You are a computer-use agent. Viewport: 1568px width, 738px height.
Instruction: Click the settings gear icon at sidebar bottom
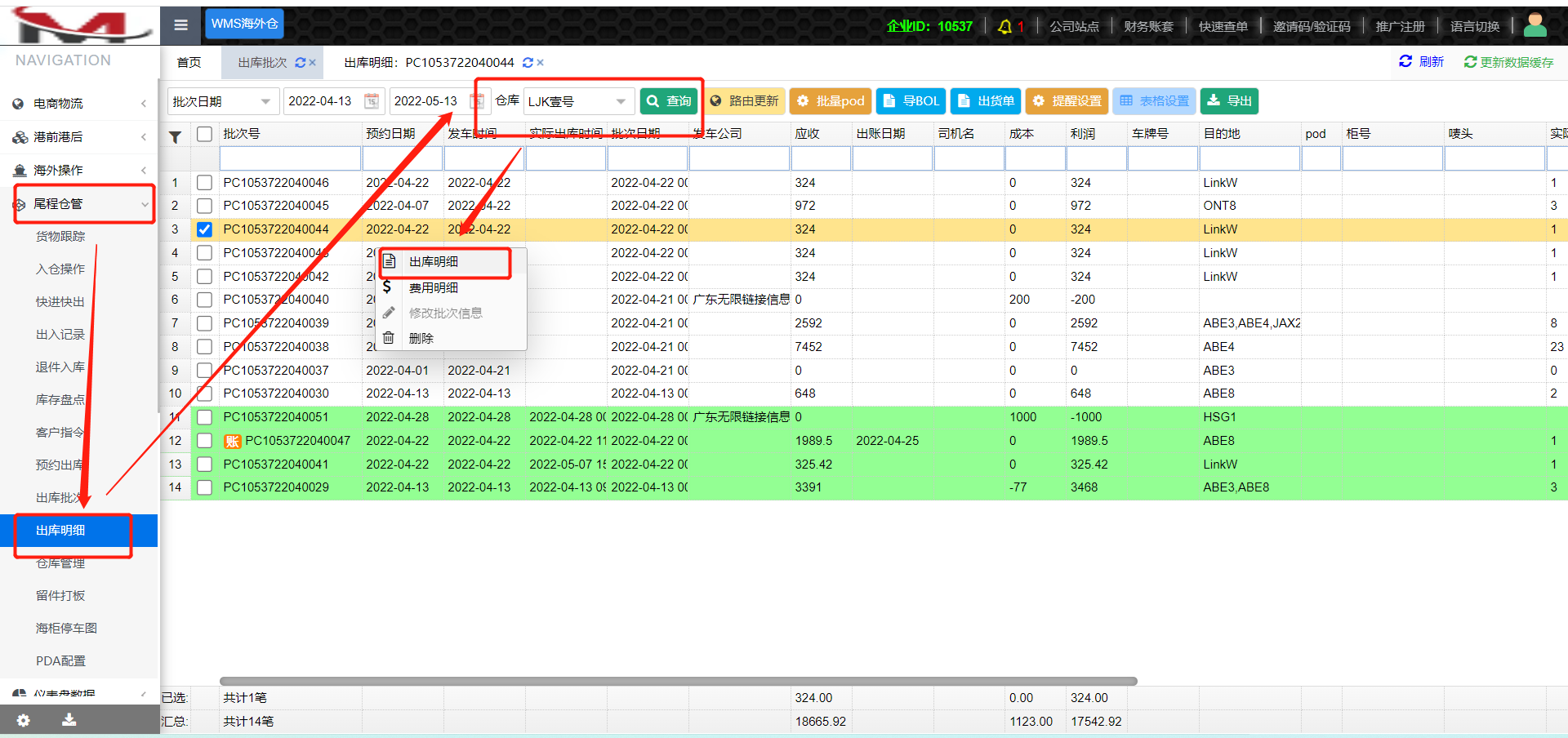24,720
